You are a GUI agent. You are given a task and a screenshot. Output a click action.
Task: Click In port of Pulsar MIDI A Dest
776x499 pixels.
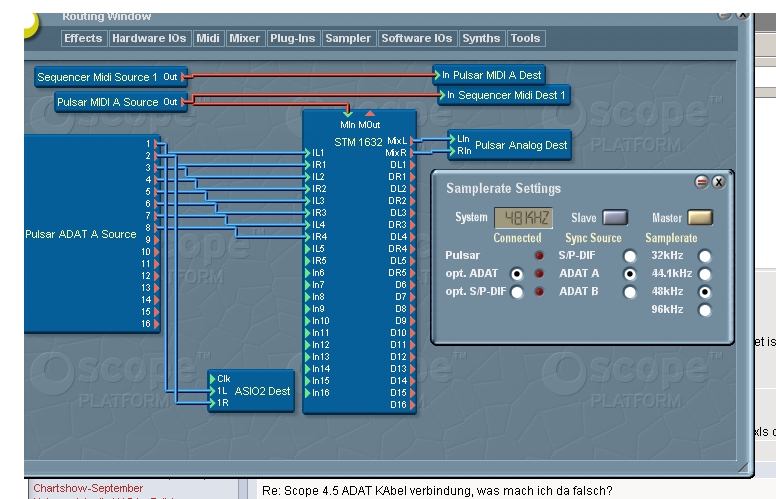click(x=437, y=75)
